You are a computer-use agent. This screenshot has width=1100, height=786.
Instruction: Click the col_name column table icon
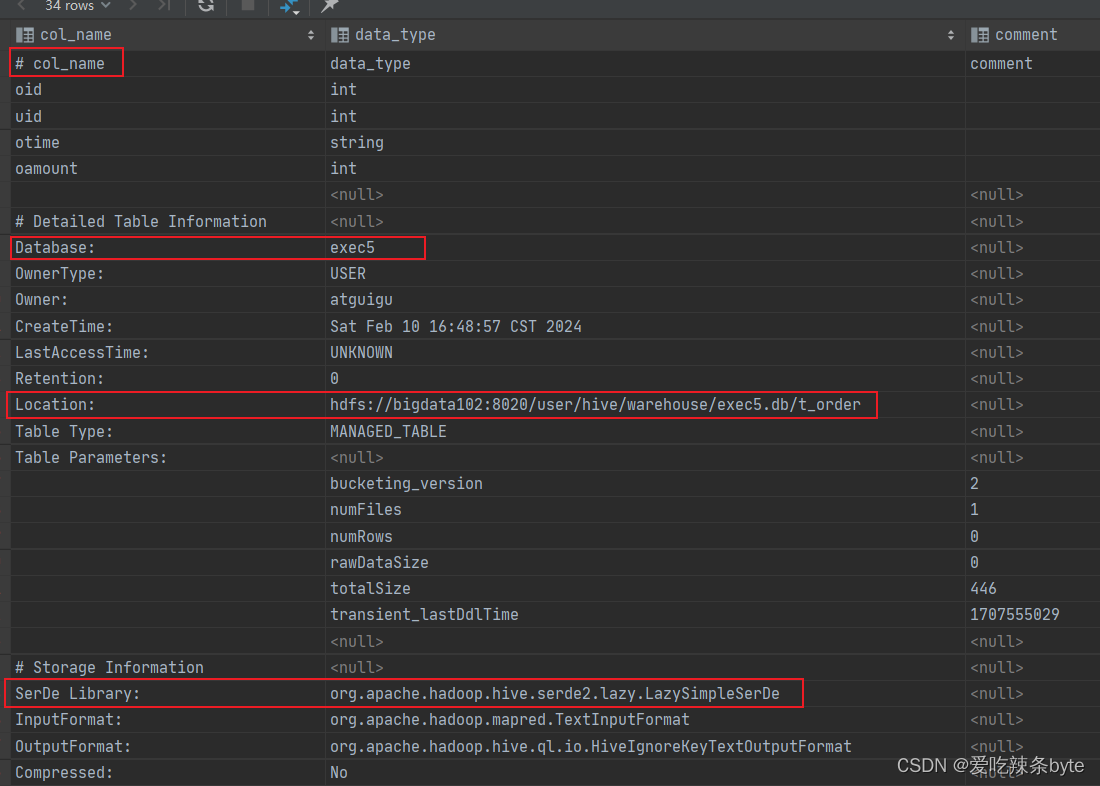pos(25,35)
